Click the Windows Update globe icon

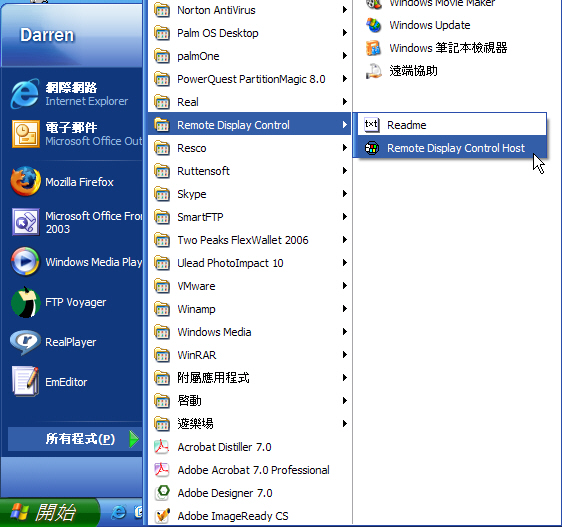click(373, 25)
